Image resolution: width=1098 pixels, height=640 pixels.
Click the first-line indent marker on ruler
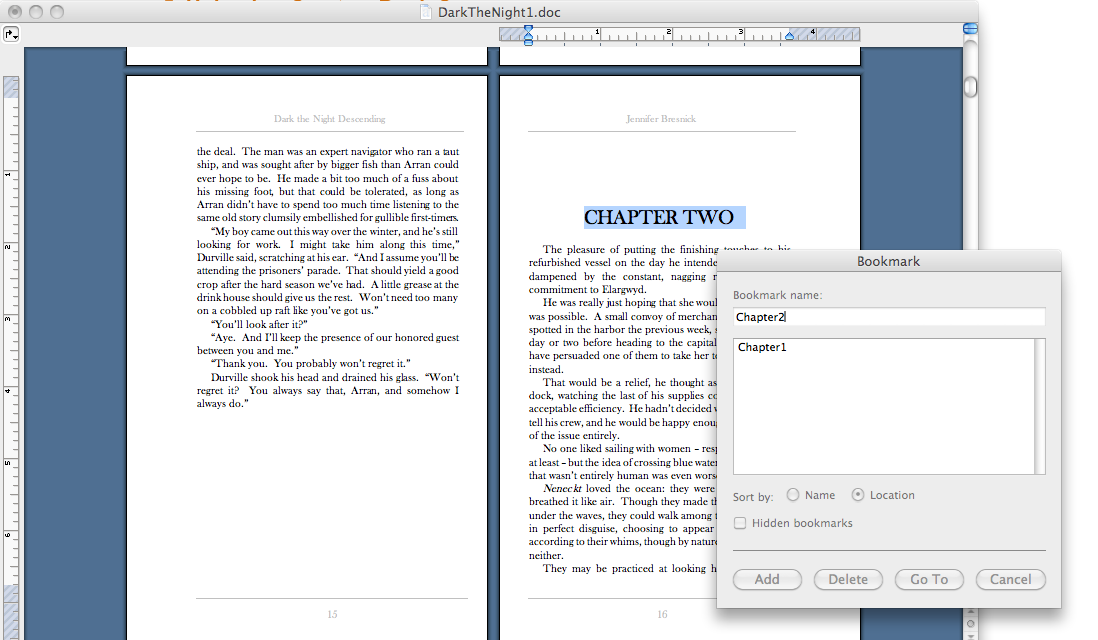click(528, 30)
